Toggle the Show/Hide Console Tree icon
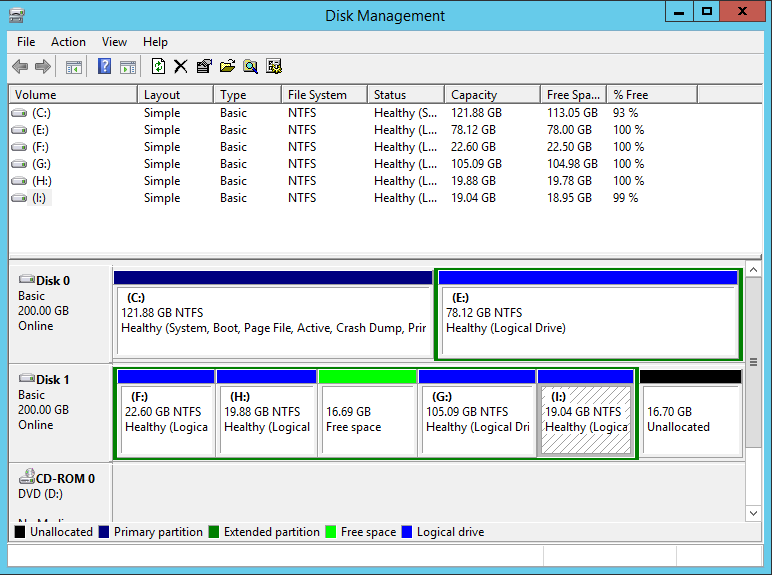This screenshot has height=575, width=772. pos(73,67)
